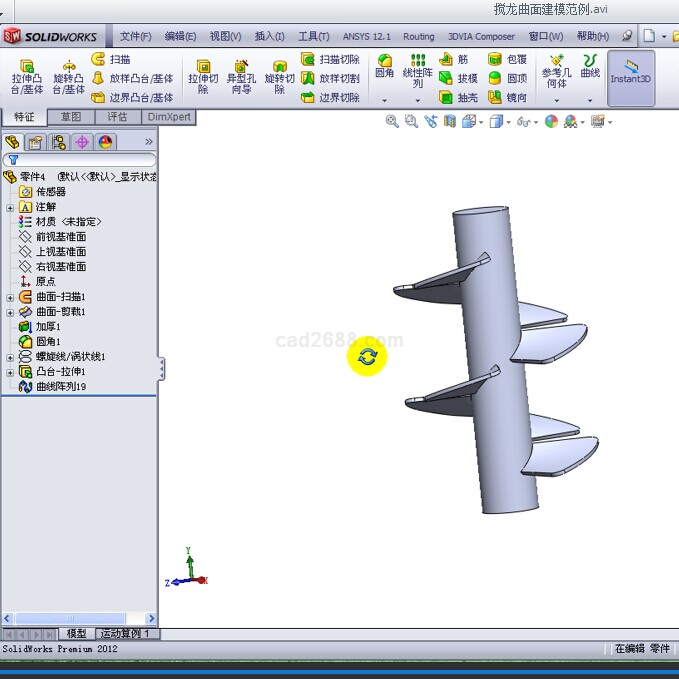The height and width of the screenshot is (679, 679).
Task: Expand the 曲面-扫描1 feature node
Action: coord(10,297)
